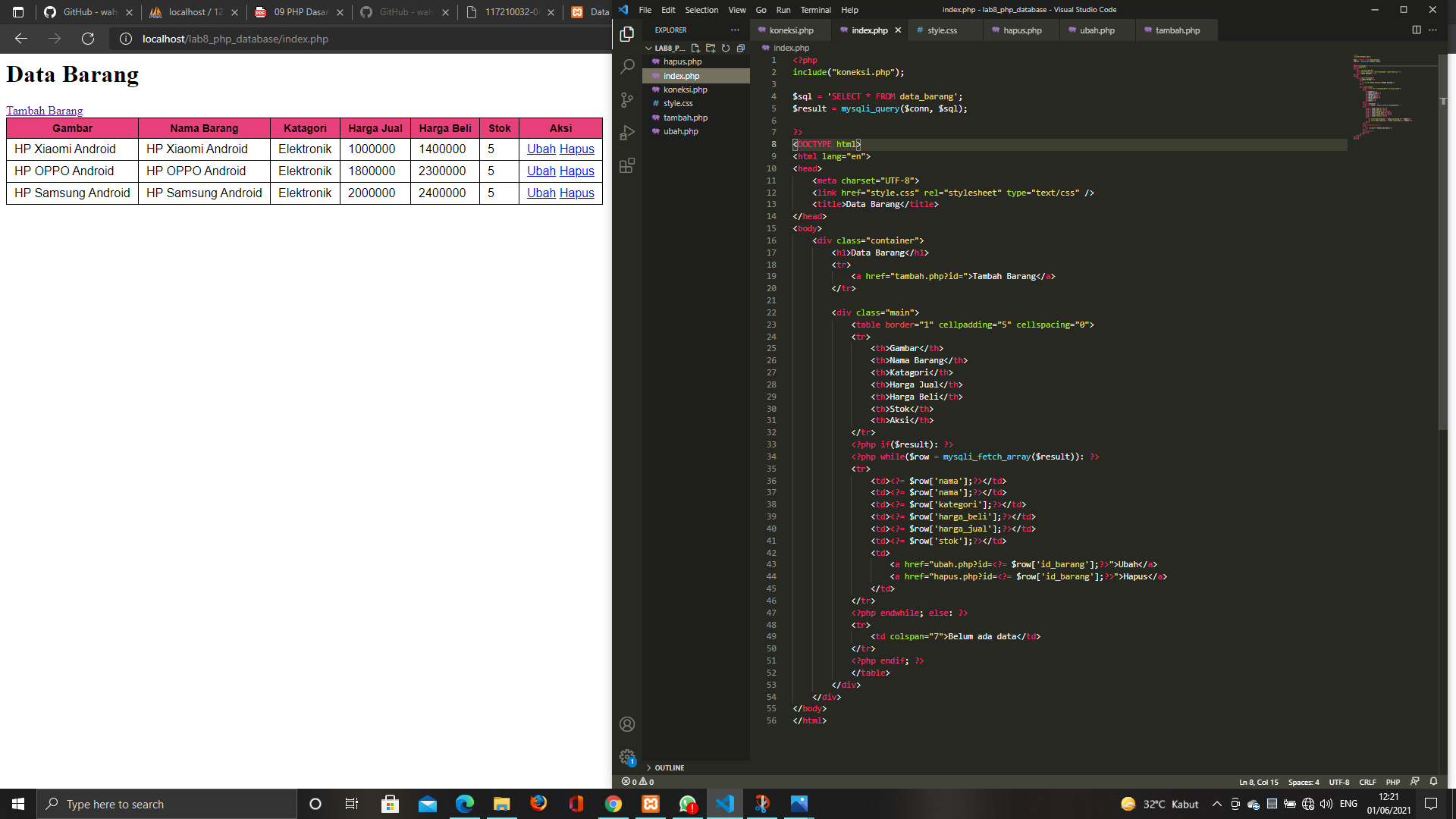
Task: Open the Manage settings gear icon
Action: point(626,757)
